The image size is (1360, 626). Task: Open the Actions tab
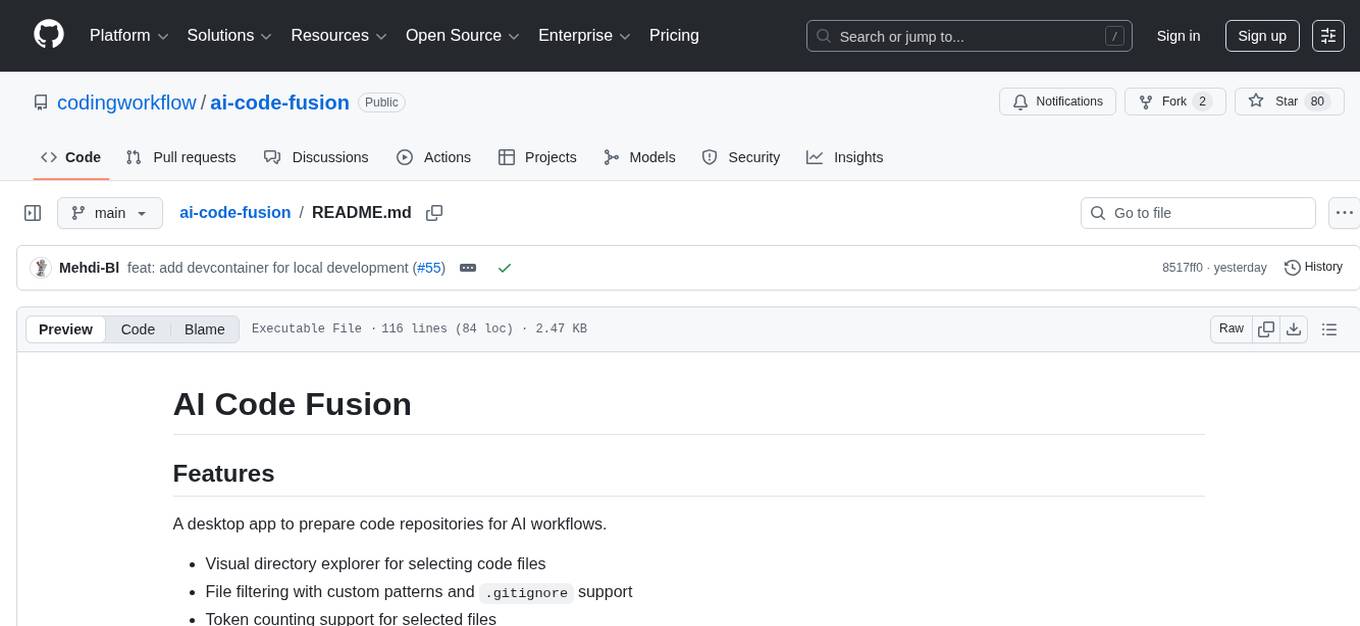click(x=434, y=157)
